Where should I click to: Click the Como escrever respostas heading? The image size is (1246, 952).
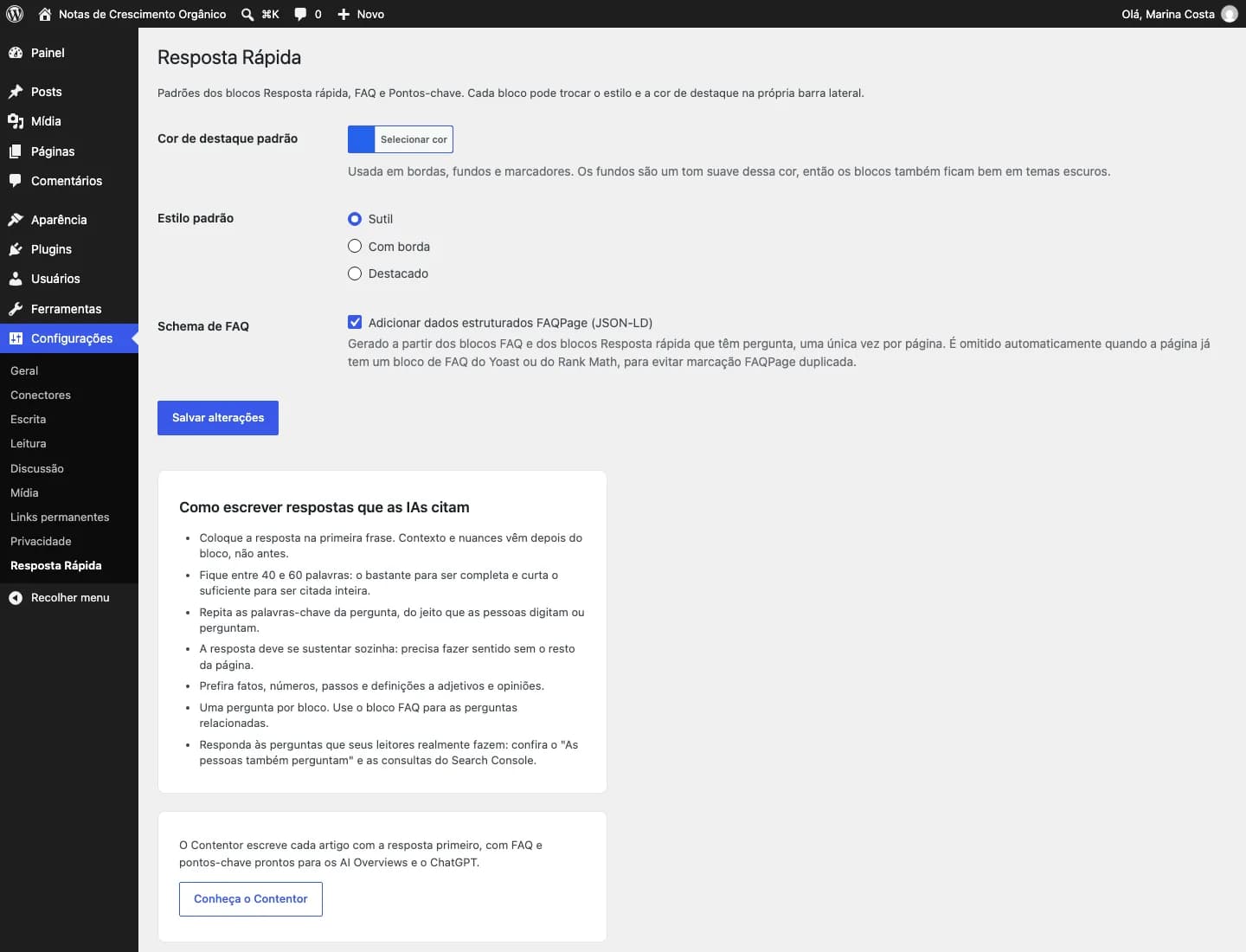pos(324,507)
